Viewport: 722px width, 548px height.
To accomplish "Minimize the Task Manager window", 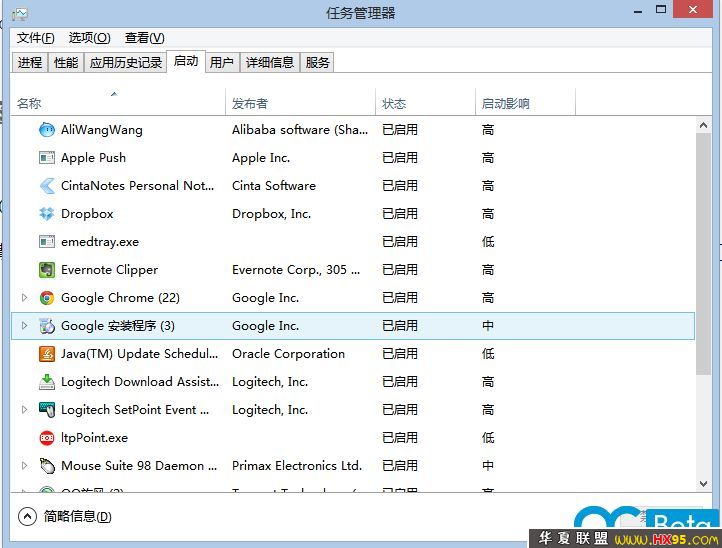I will pos(638,11).
